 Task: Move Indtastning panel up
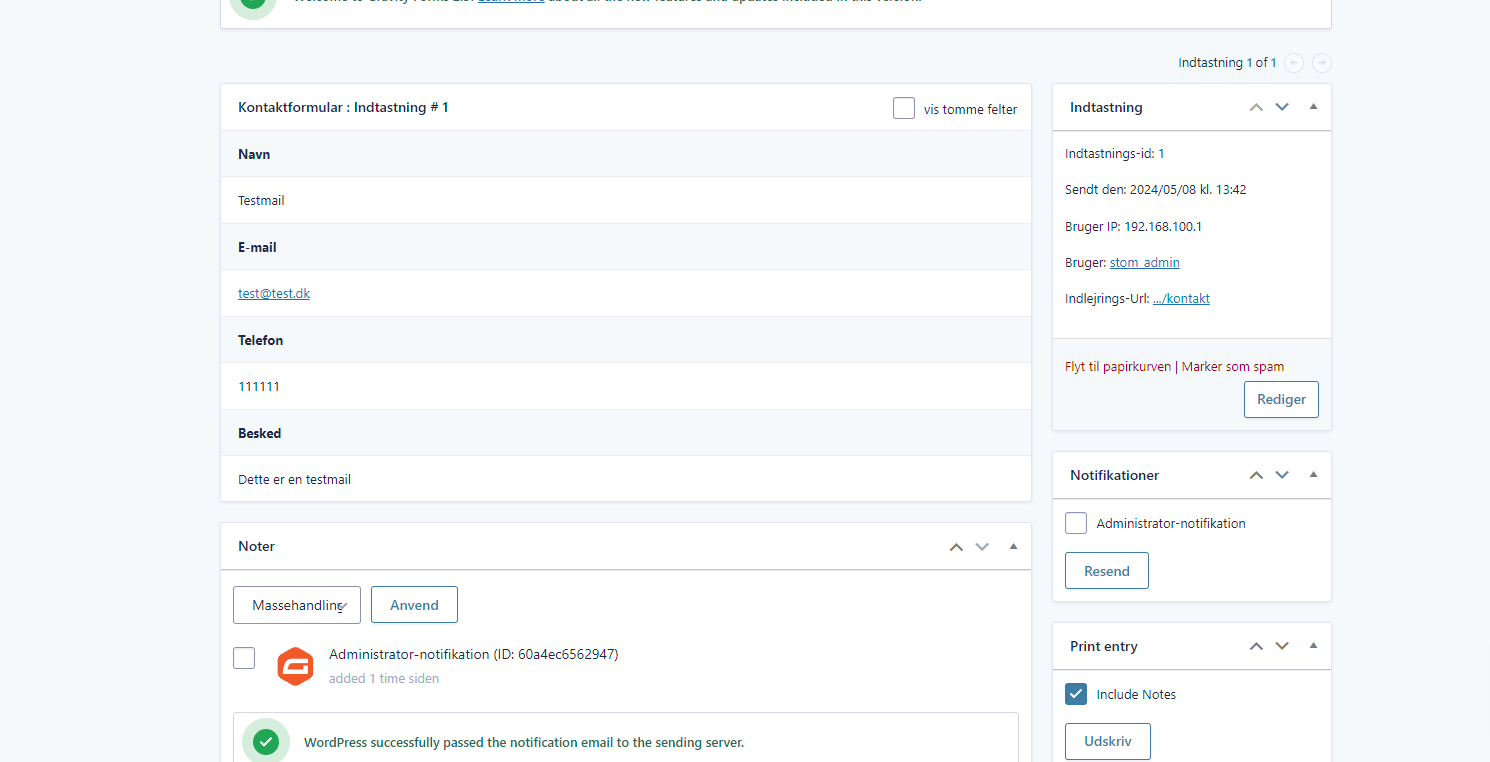point(1257,107)
